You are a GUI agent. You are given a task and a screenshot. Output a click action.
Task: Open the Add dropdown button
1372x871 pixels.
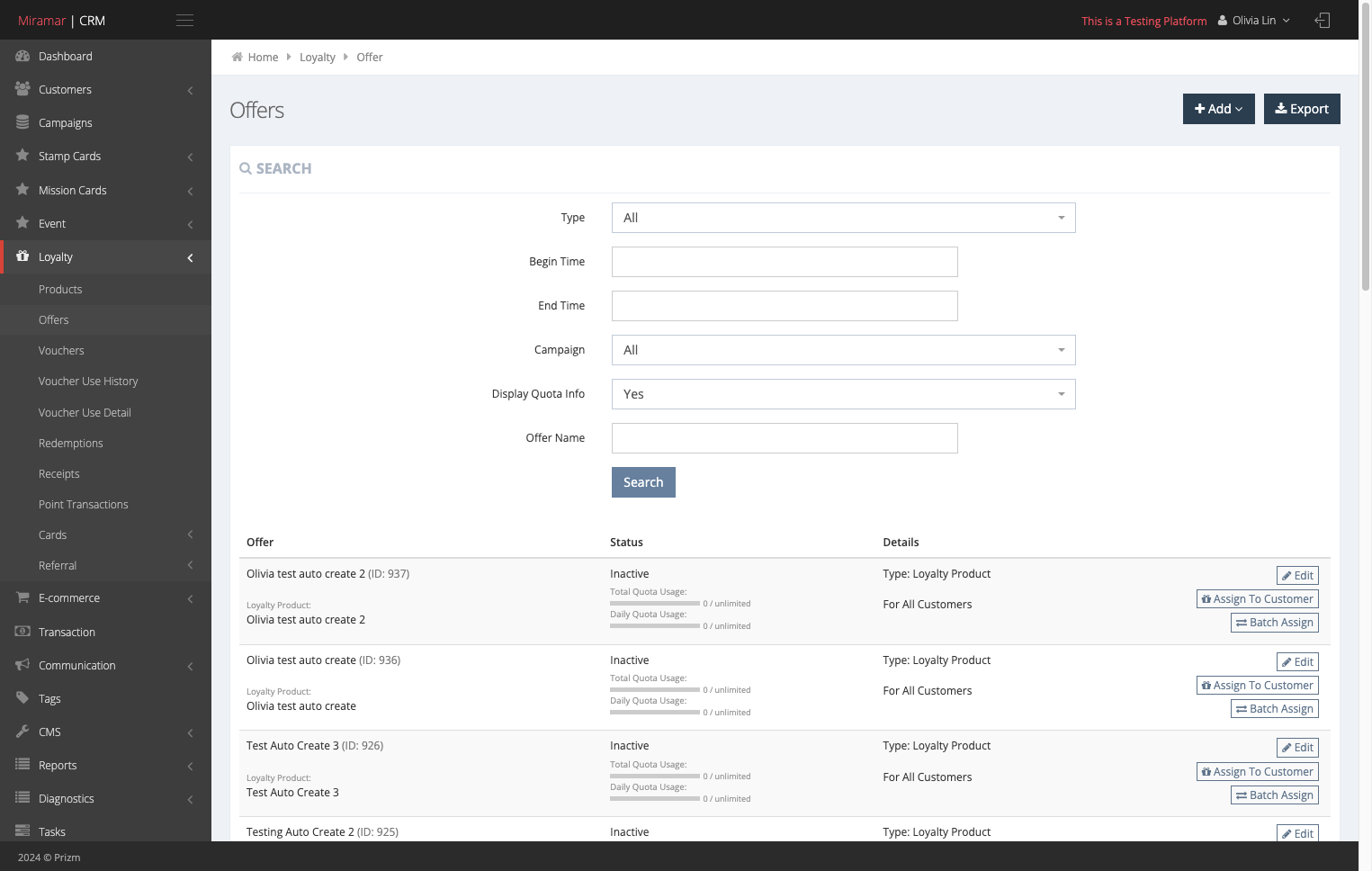pyautogui.click(x=1218, y=109)
